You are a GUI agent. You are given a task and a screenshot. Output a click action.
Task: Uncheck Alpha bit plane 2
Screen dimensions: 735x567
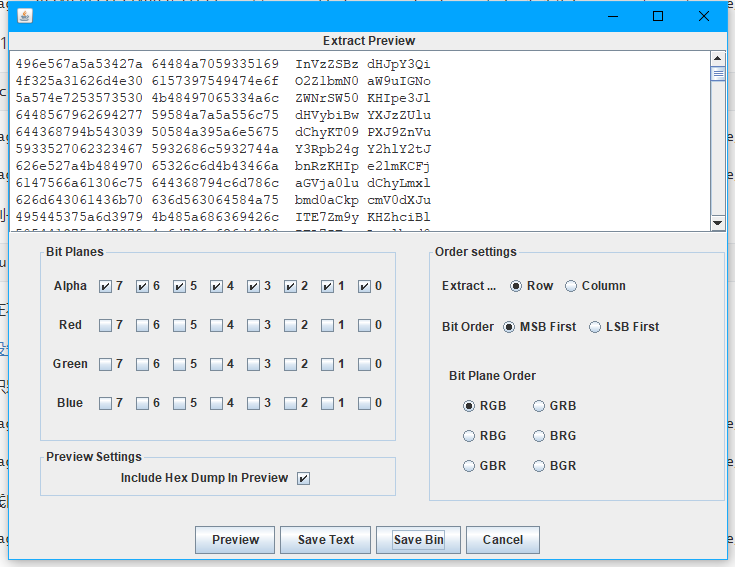291,286
